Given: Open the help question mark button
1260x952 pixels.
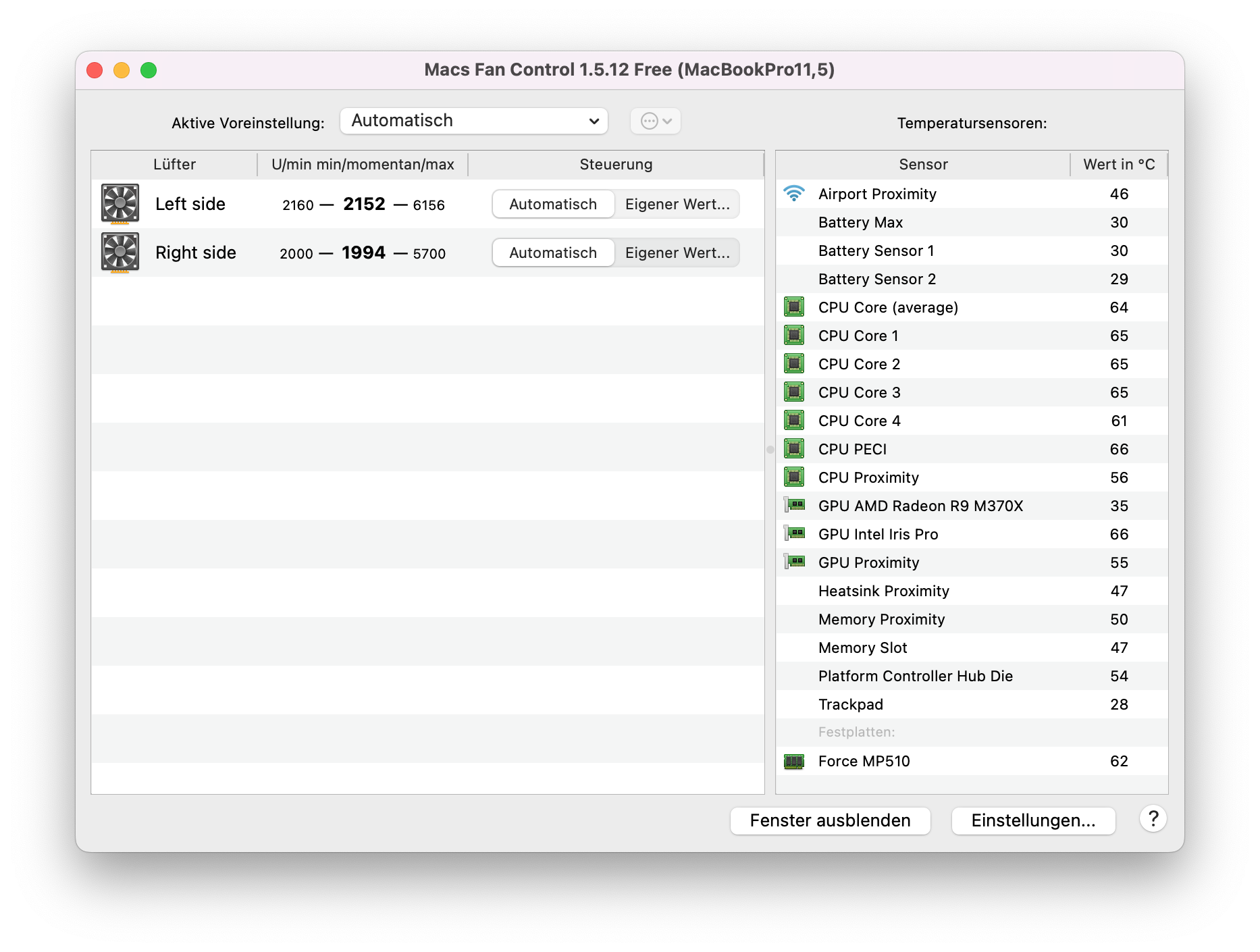Looking at the screenshot, I should pyautogui.click(x=1153, y=819).
